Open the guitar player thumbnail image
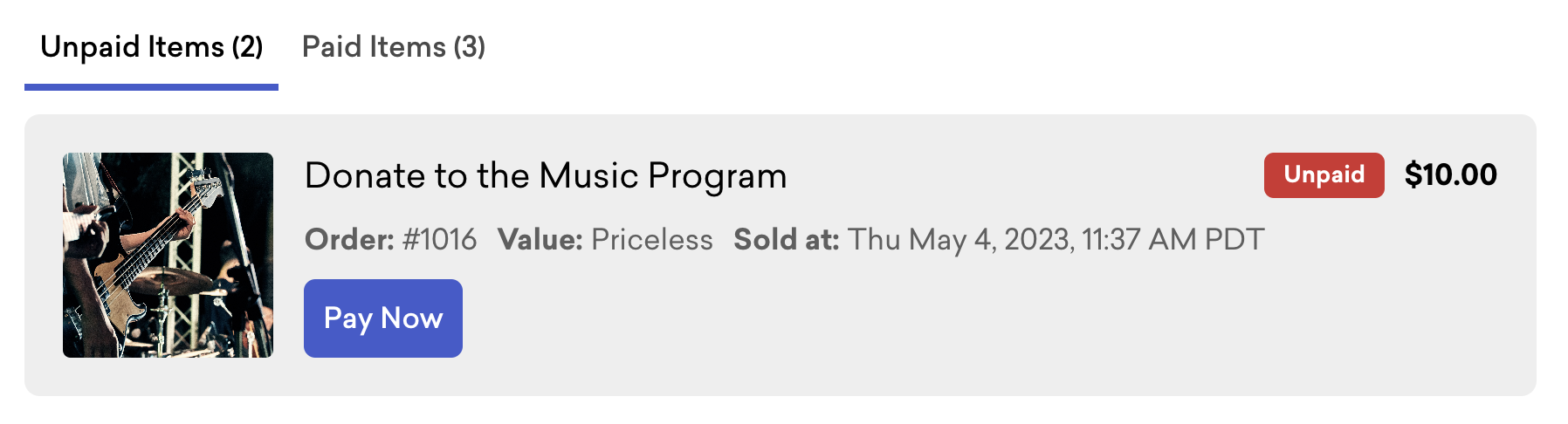 tap(168, 255)
